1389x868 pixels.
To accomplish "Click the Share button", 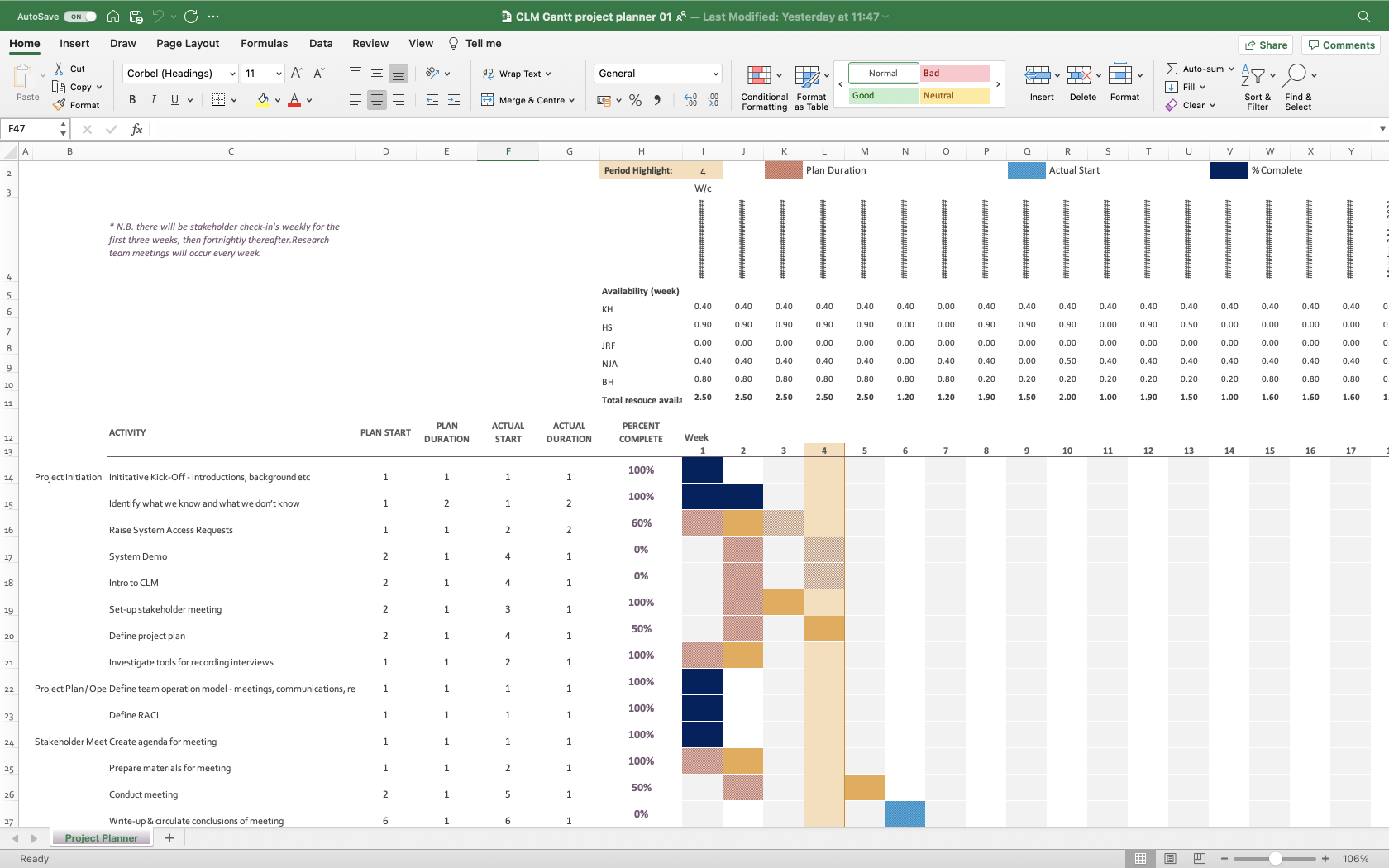I will 1266,45.
